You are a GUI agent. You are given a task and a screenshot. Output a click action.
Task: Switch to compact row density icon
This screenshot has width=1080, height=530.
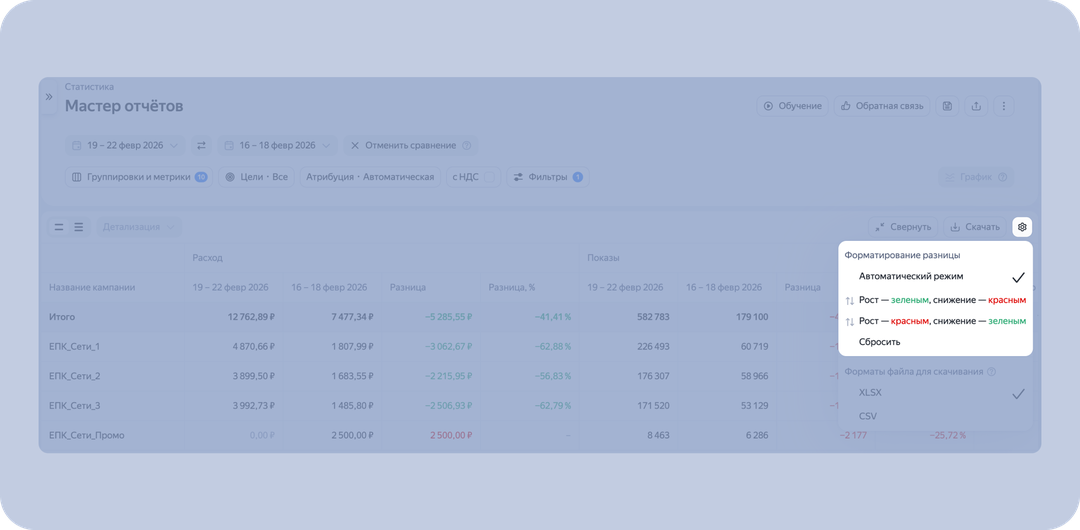point(59,227)
